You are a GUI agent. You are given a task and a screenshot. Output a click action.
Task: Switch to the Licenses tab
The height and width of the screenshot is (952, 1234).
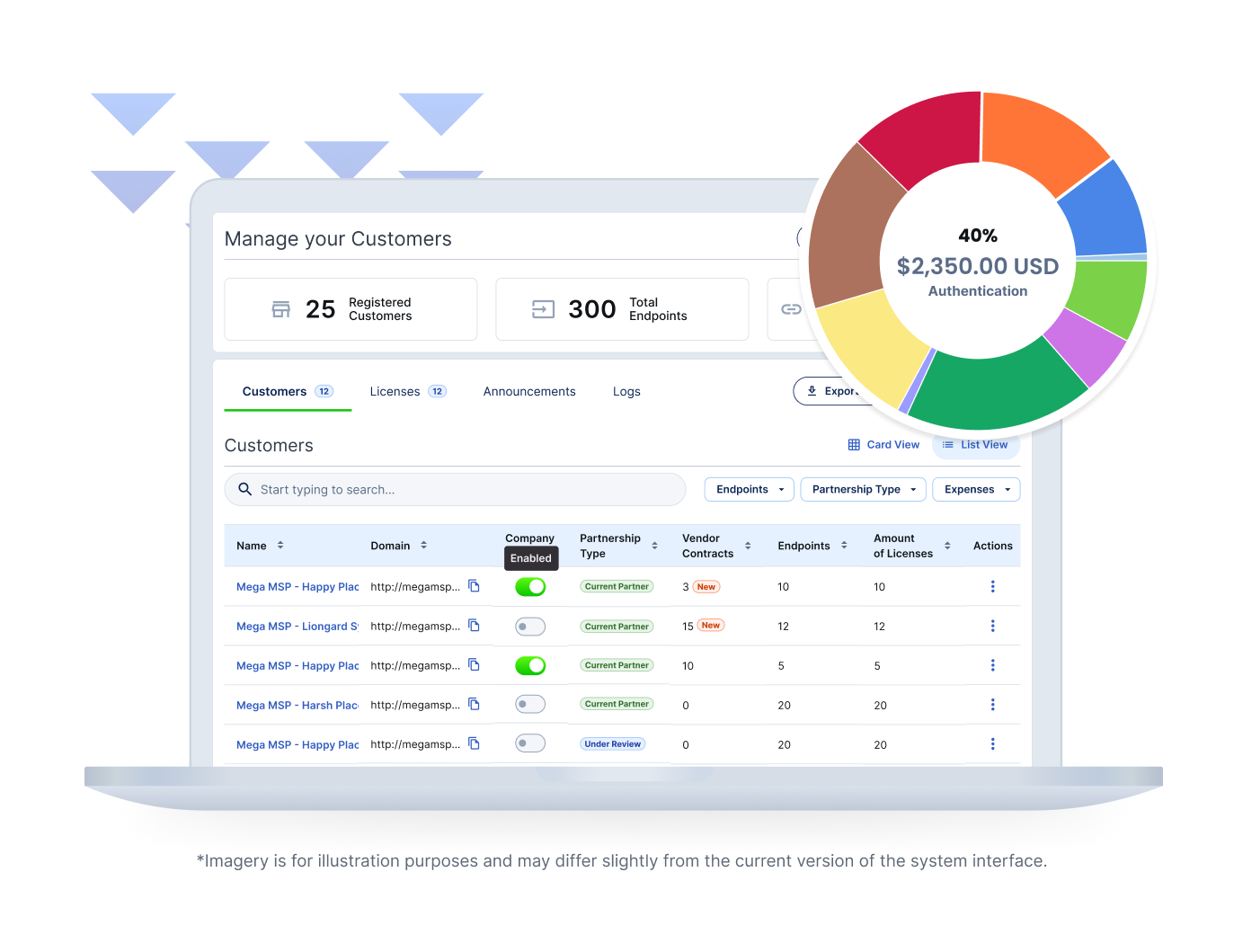395,391
